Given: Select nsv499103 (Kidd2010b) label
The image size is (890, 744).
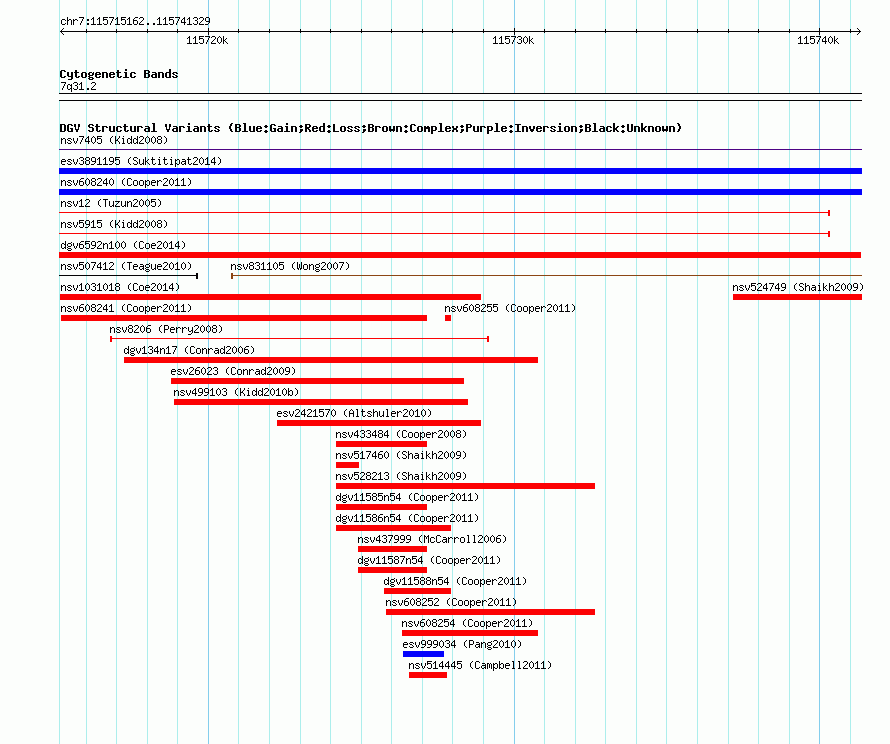Looking at the screenshot, I should (236, 392).
